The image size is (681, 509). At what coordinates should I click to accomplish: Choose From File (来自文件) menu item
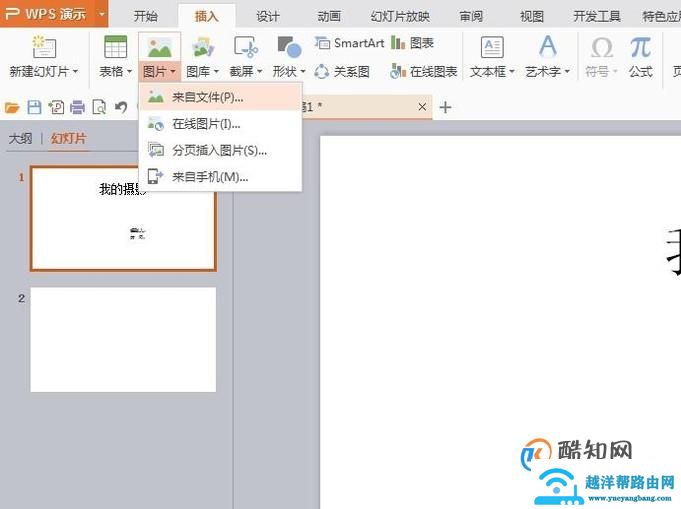pyautogui.click(x=220, y=97)
